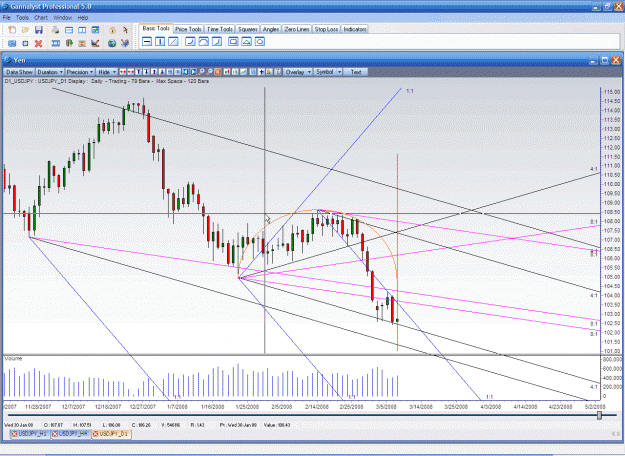Close the USDJPY_H1 tab with its X

(14, 434)
